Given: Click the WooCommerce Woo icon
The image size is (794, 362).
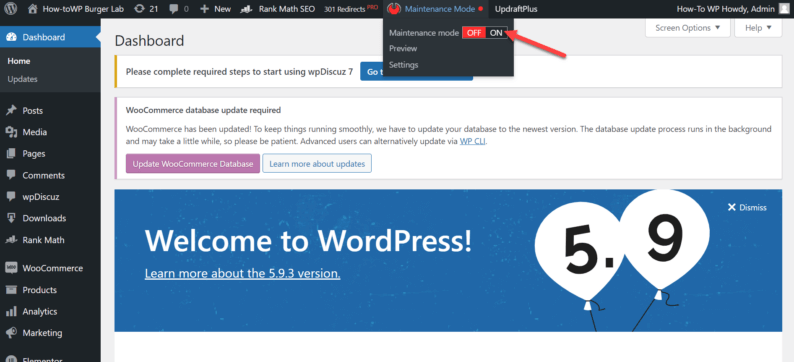Looking at the screenshot, I should pyautogui.click(x=11, y=268).
